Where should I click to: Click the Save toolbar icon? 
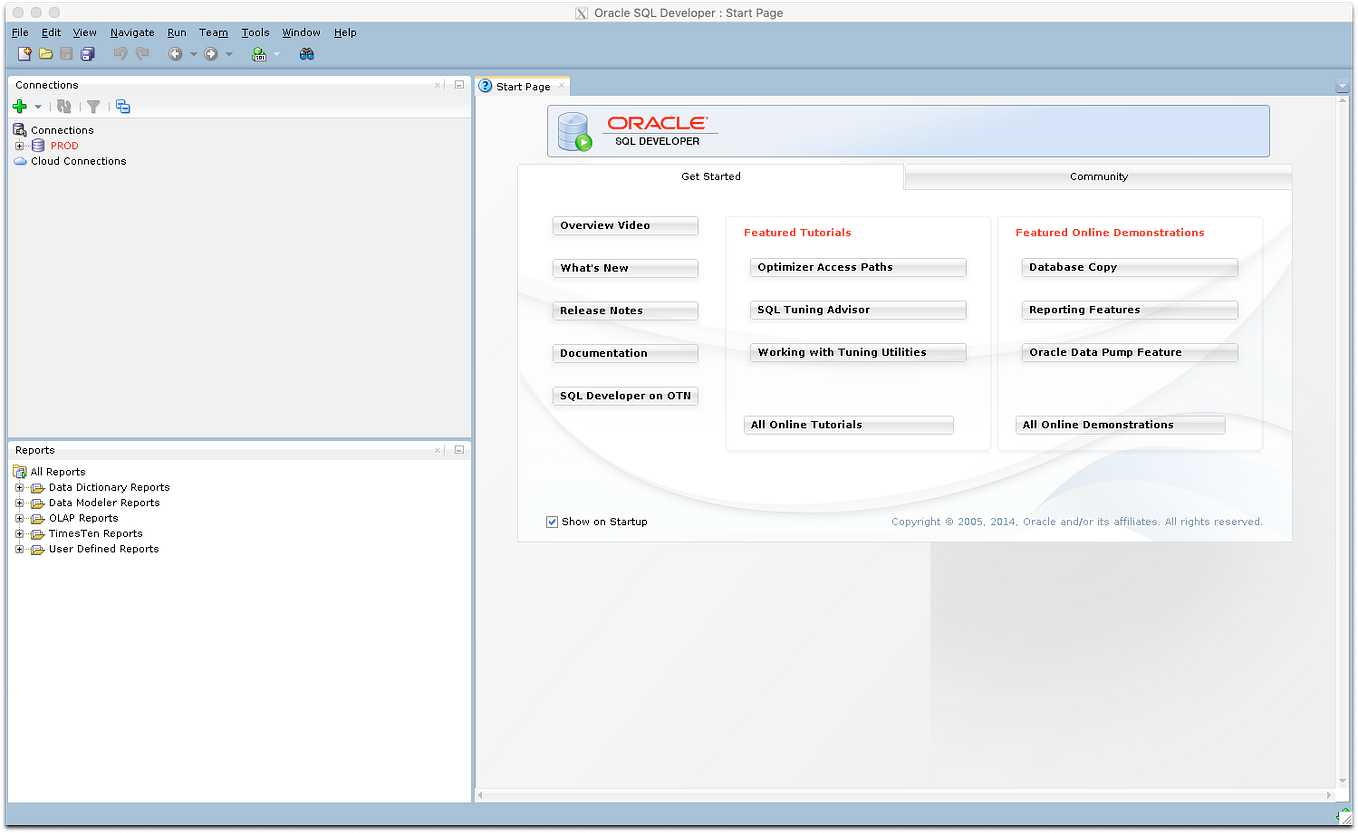[x=66, y=54]
